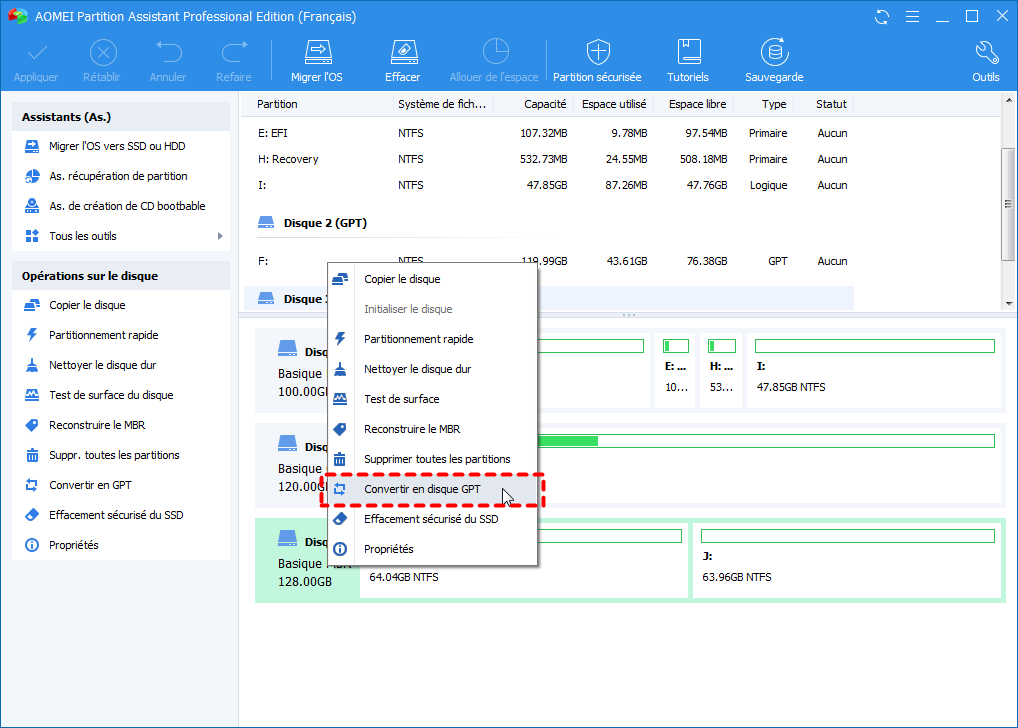Open the Outils wrench menu

click(986, 61)
